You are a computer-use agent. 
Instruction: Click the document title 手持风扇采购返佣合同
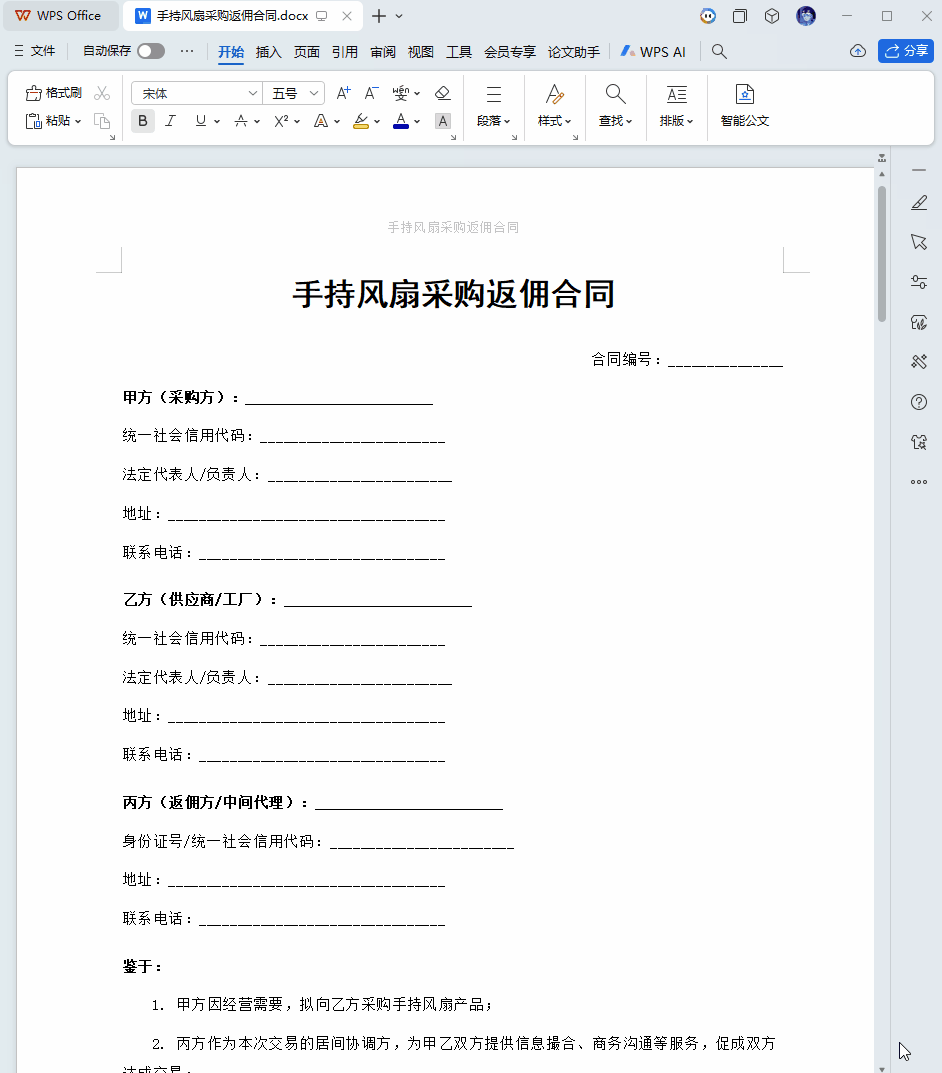[x=453, y=294]
